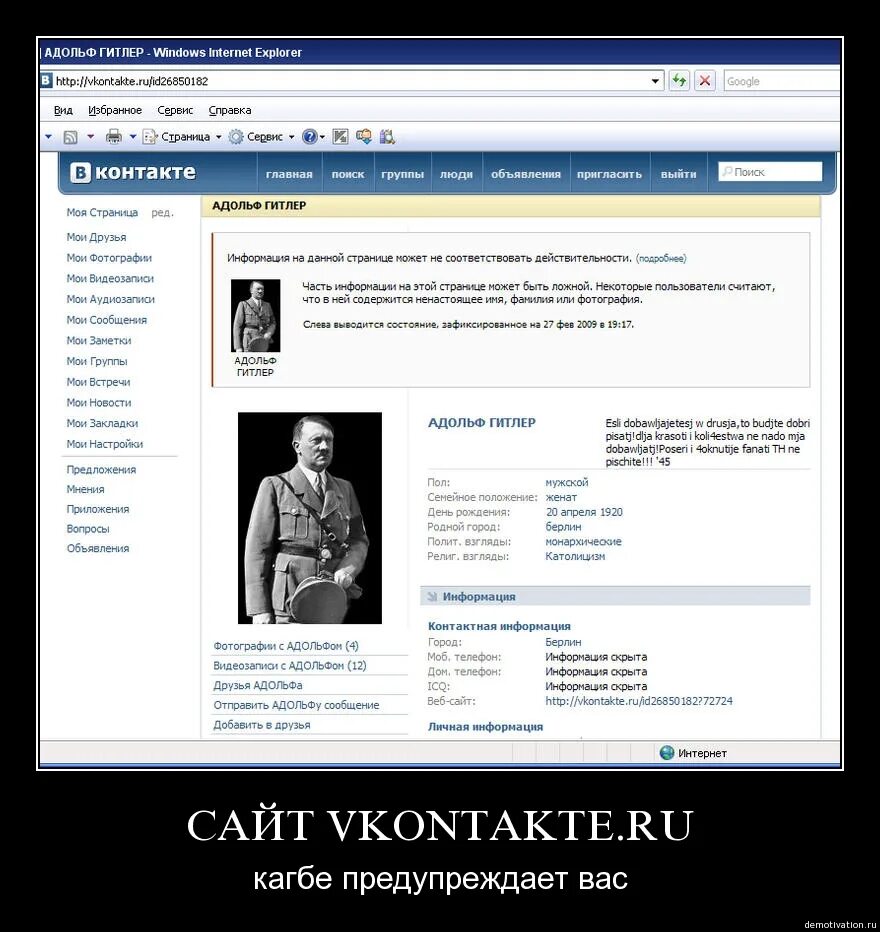Click the VKontakte logo in header
880x932 pixels.
click(x=133, y=172)
